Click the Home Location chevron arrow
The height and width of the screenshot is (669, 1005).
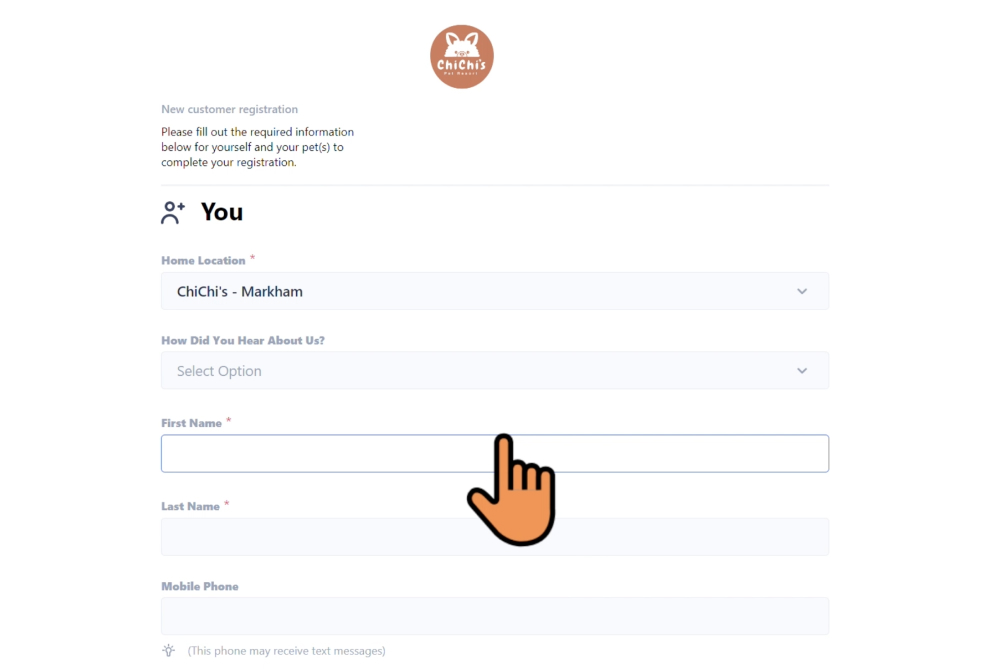pos(802,292)
